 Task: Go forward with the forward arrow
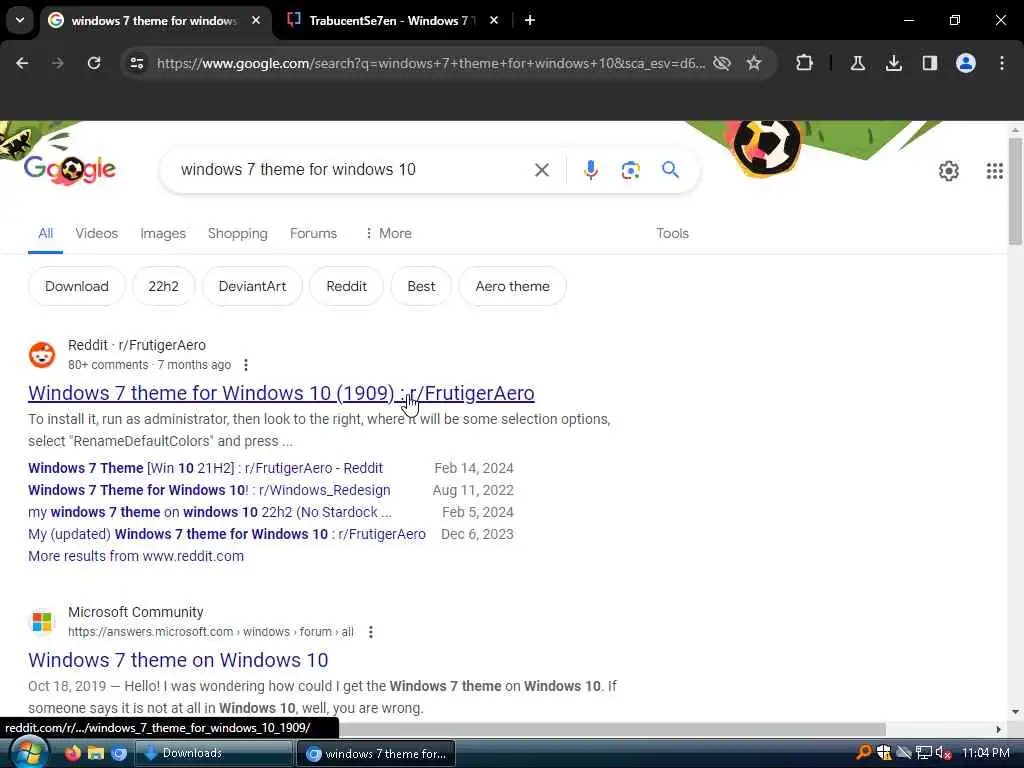click(x=58, y=63)
